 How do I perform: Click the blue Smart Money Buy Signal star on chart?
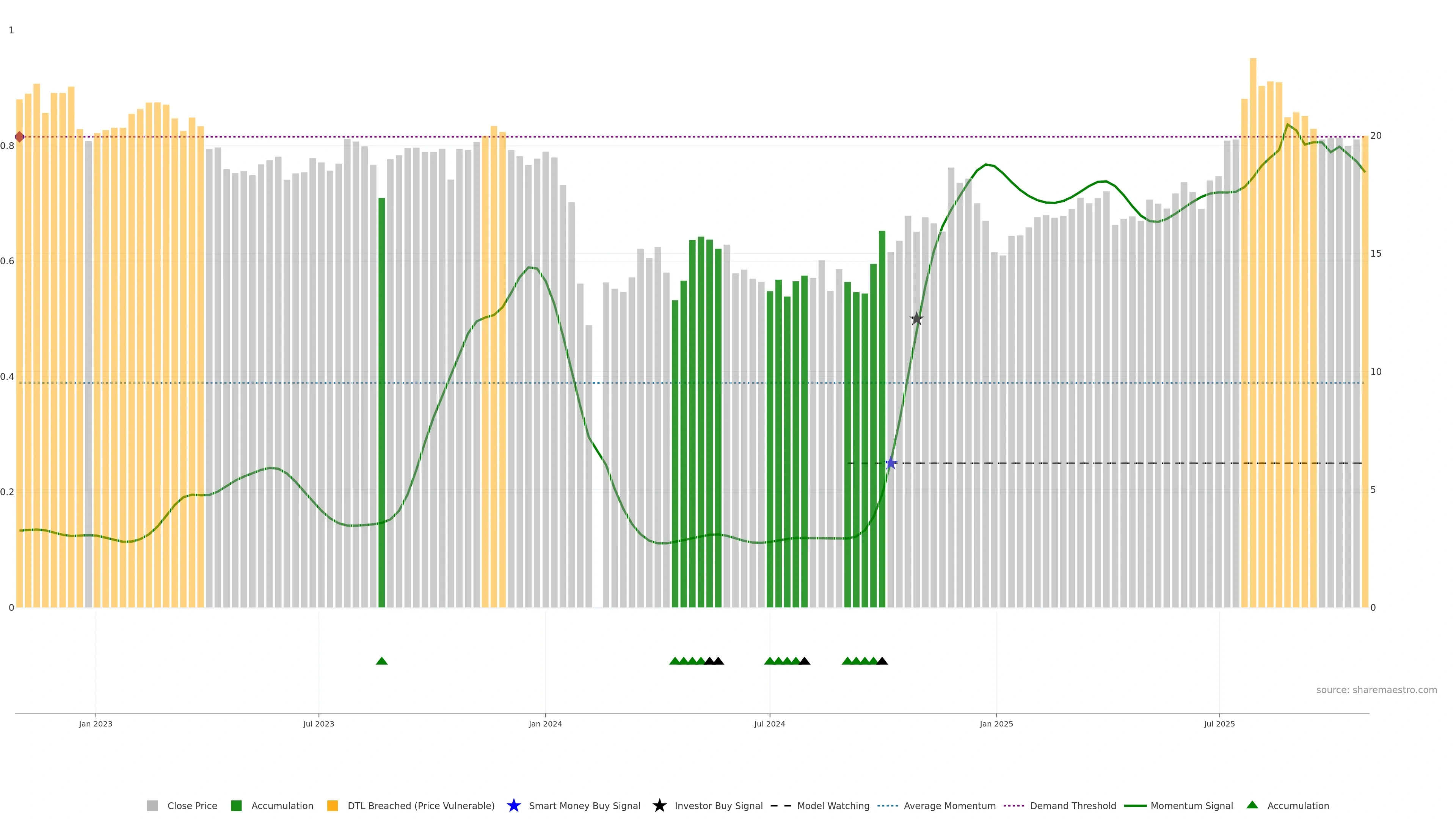(891, 463)
